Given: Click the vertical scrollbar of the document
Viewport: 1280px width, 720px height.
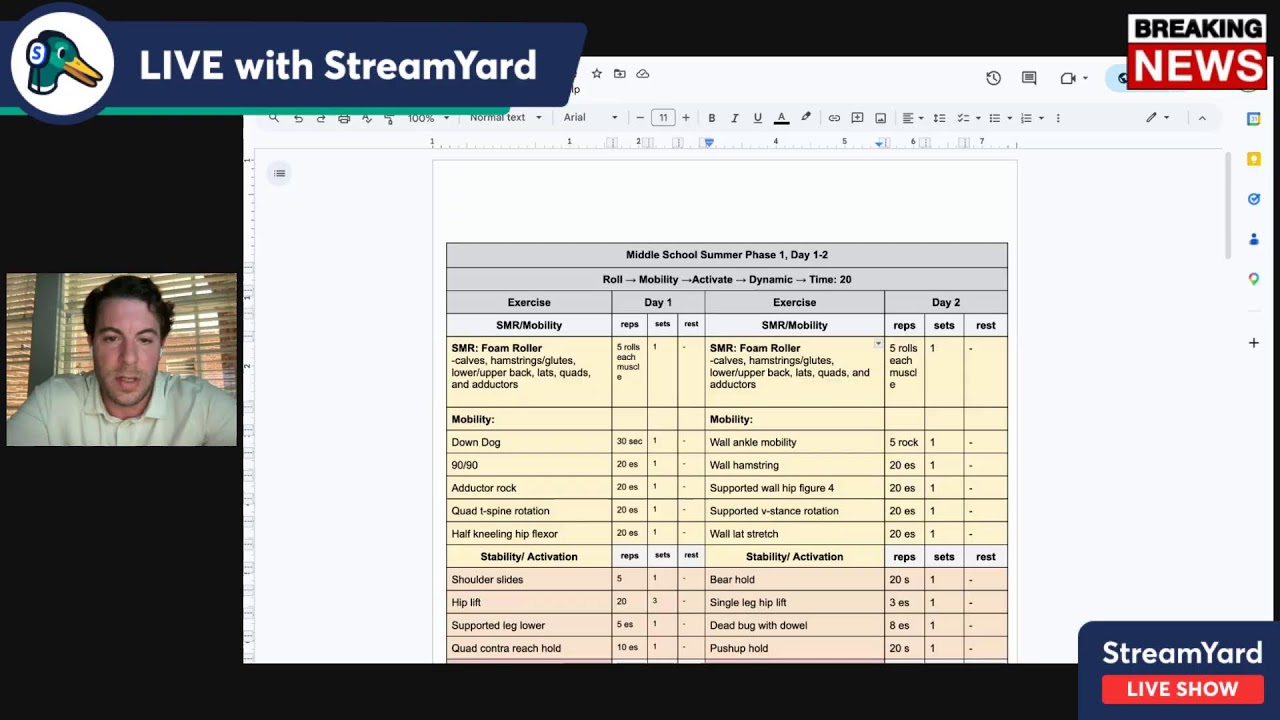Looking at the screenshot, I should click(x=1228, y=206).
